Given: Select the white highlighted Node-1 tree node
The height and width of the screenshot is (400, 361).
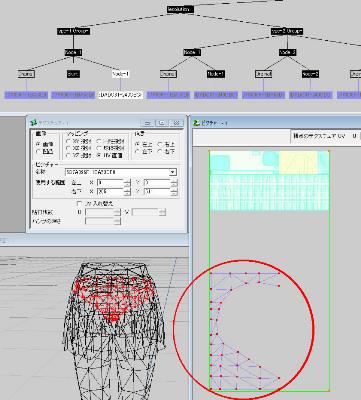Looking at the screenshot, I should click(121, 74).
